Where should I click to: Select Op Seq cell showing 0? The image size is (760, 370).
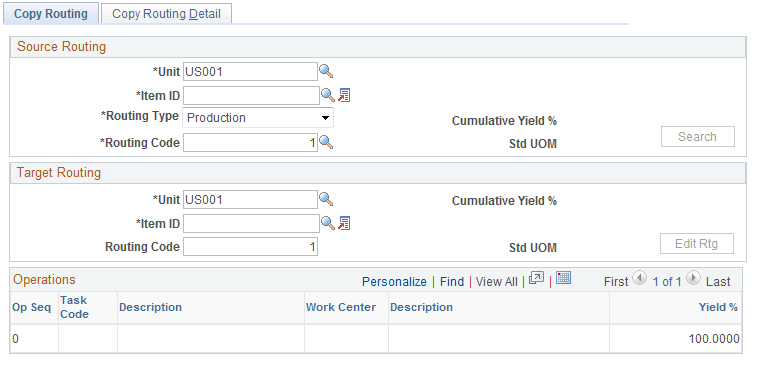16,339
